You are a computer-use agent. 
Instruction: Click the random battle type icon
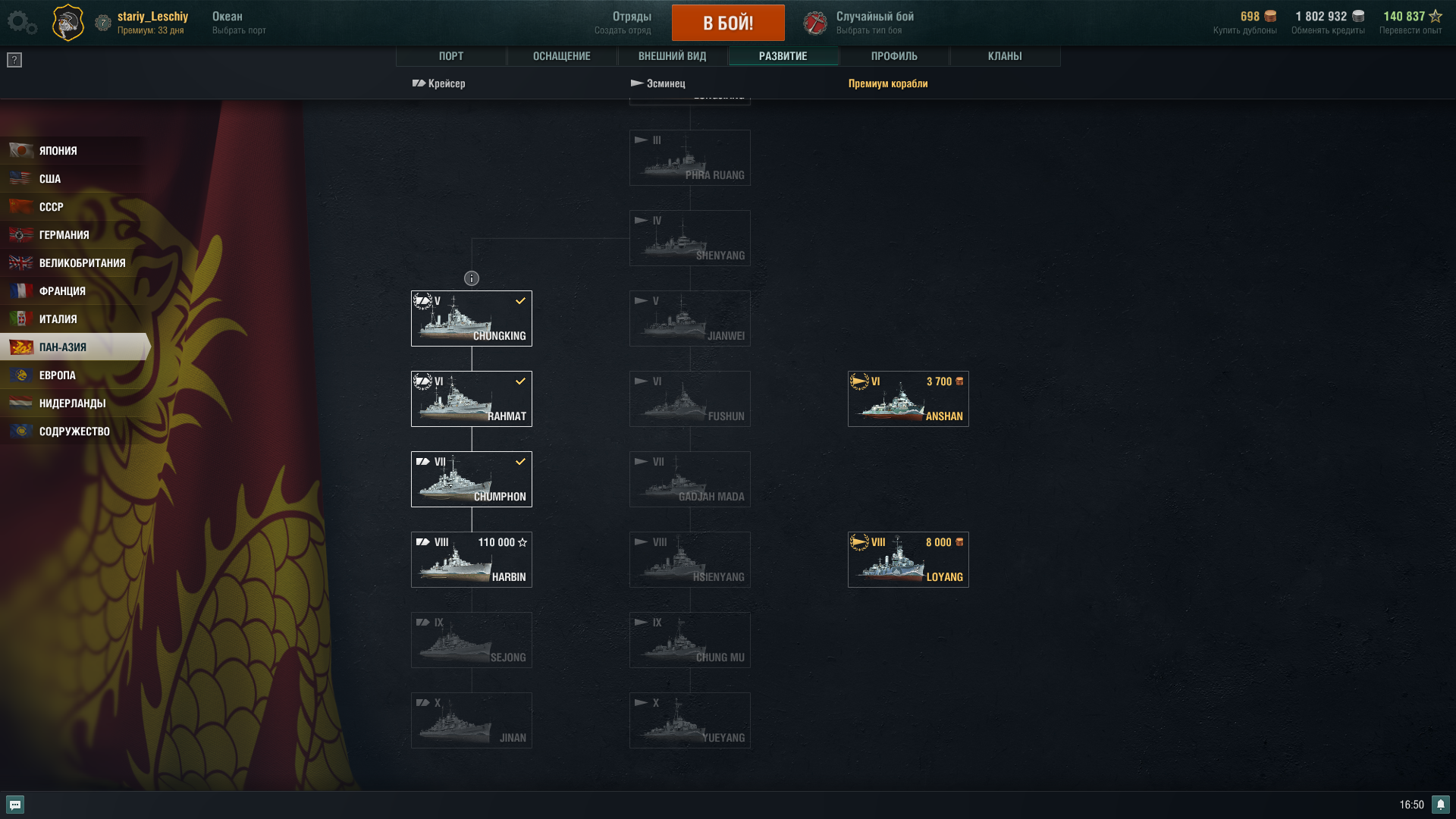815,23
